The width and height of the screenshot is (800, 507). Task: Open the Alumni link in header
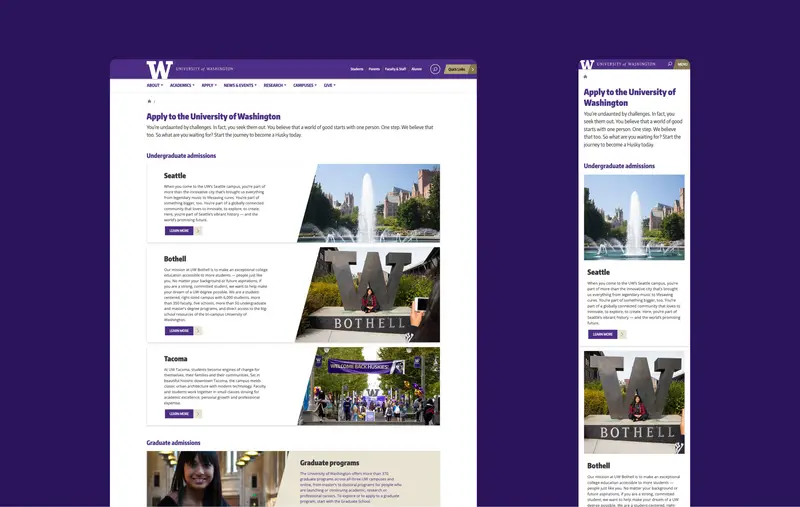[417, 69]
